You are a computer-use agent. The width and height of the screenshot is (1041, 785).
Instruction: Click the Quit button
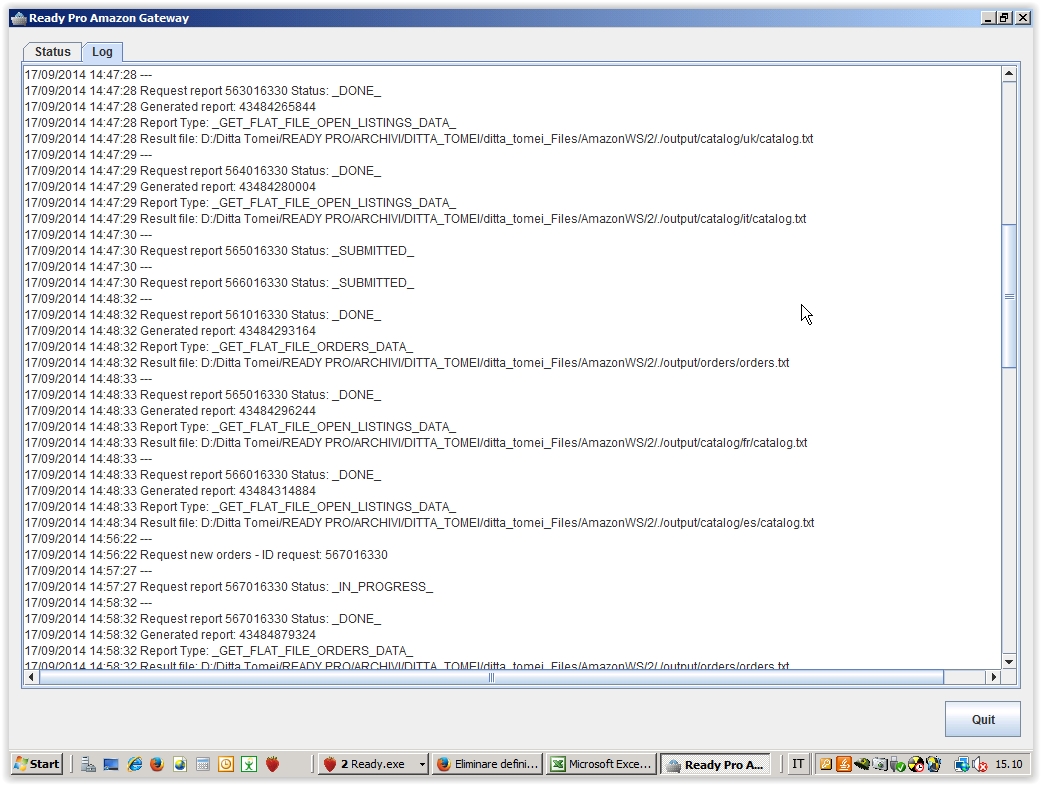pos(983,719)
